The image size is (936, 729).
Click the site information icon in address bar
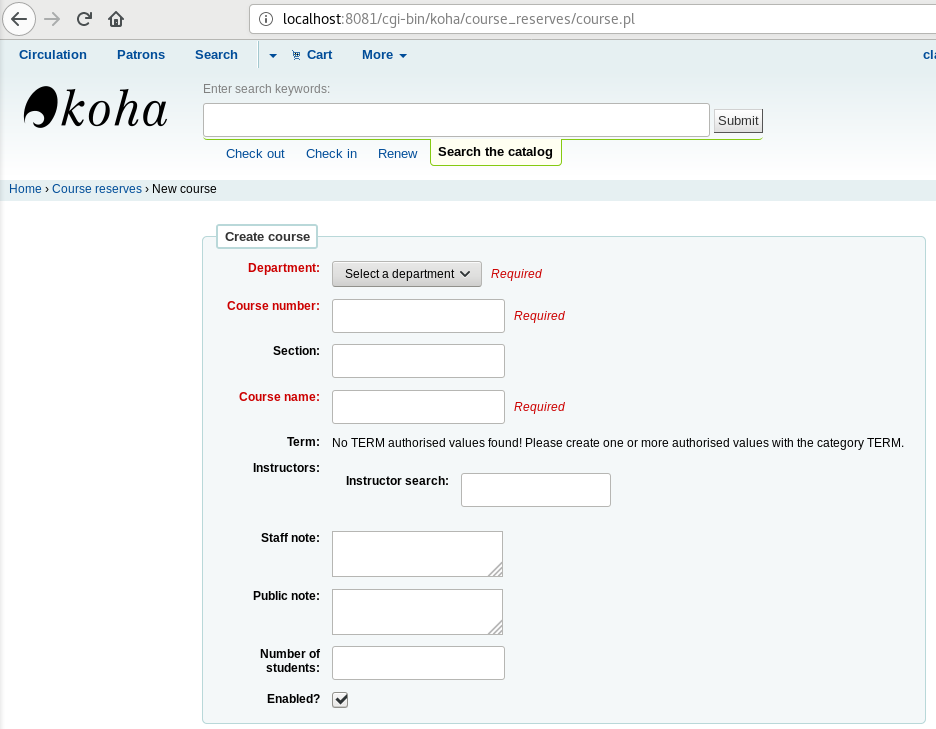[265, 19]
